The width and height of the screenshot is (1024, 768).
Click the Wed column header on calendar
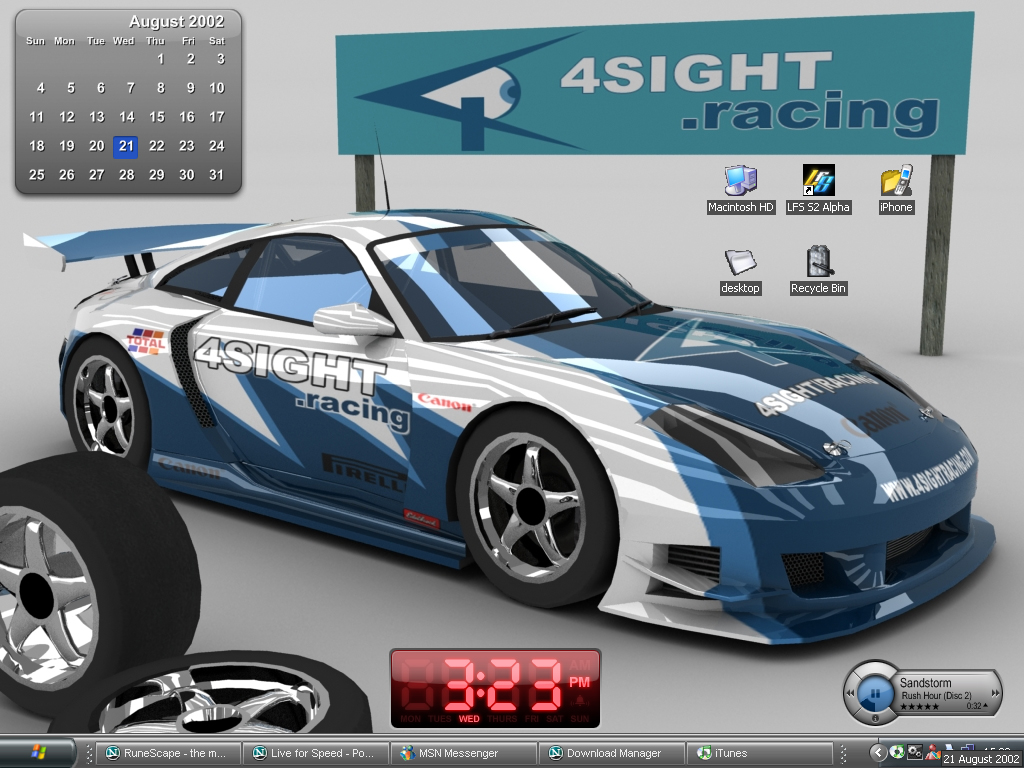[x=123, y=40]
